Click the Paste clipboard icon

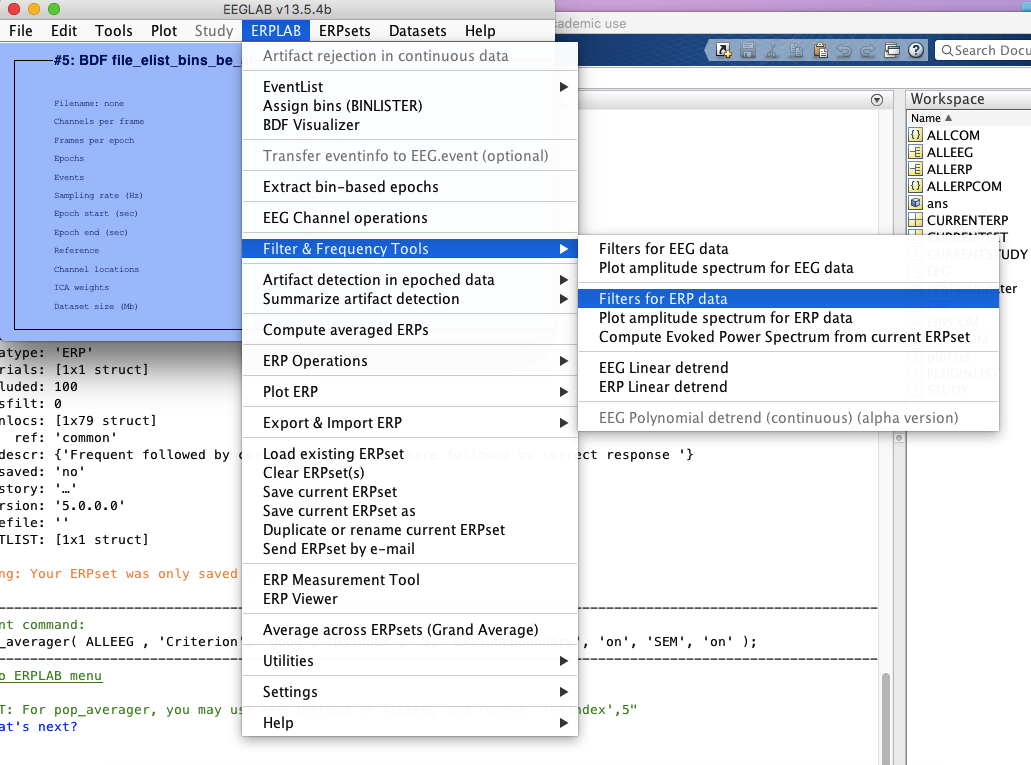pyautogui.click(x=820, y=51)
